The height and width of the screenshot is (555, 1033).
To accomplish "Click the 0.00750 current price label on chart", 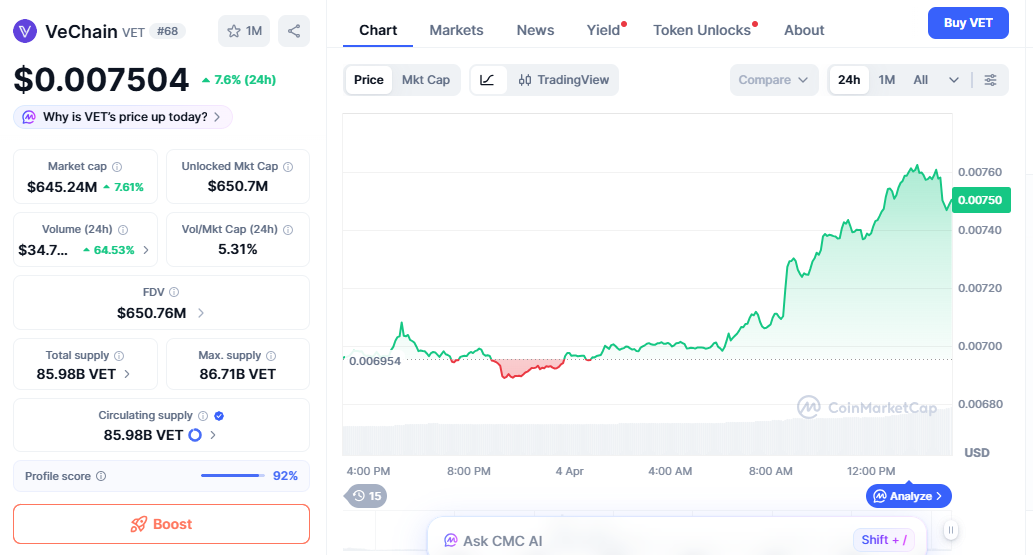I will (980, 200).
